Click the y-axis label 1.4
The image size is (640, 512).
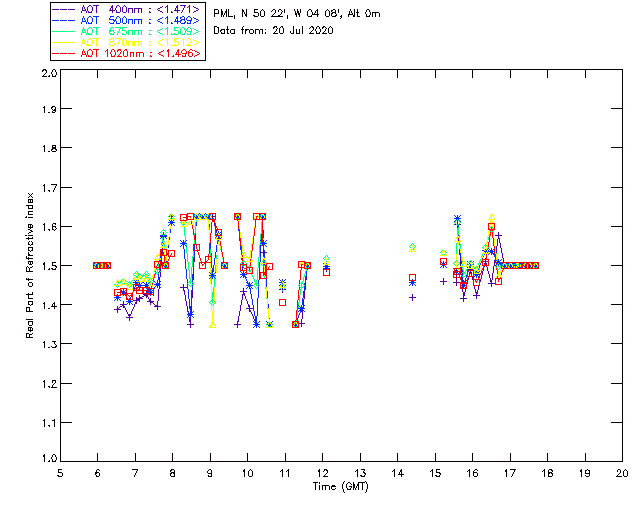49,305
